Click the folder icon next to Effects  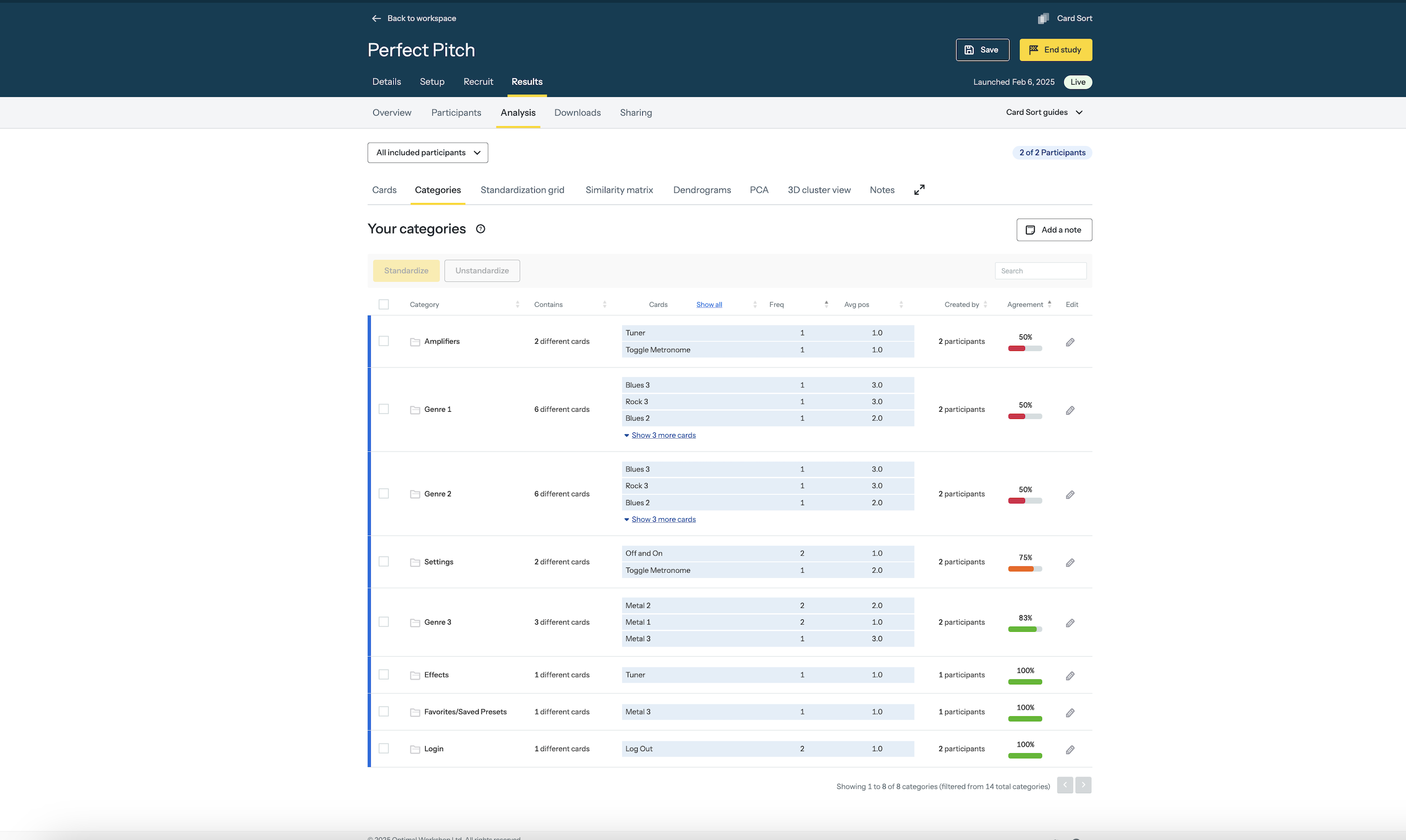[415, 675]
